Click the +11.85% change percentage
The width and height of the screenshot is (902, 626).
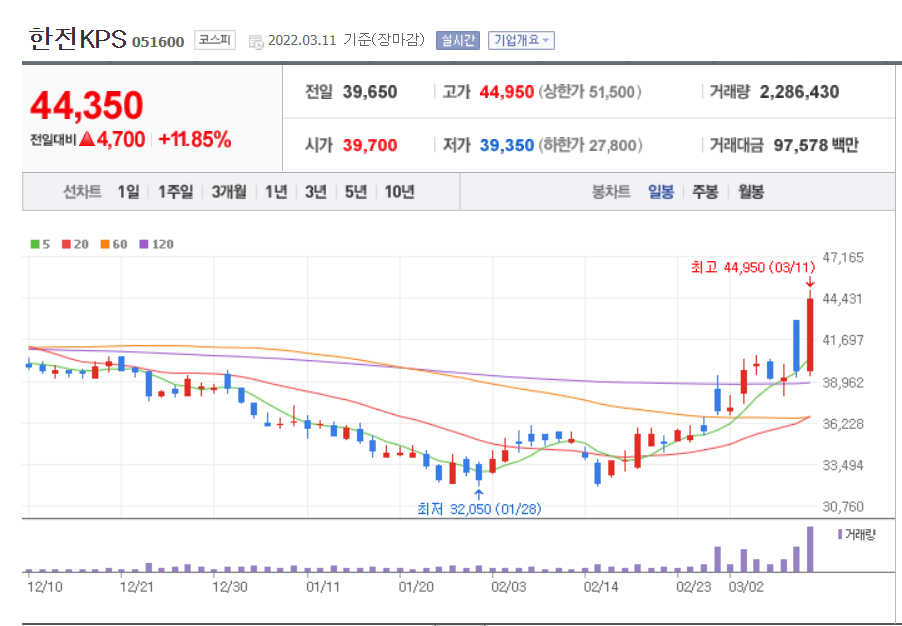pyautogui.click(x=194, y=139)
